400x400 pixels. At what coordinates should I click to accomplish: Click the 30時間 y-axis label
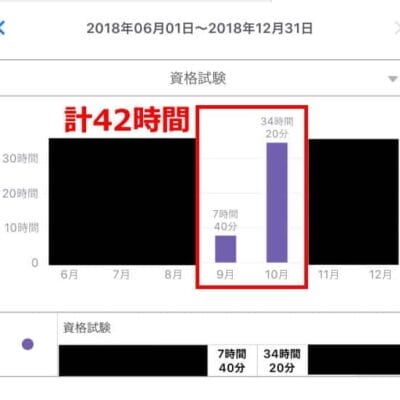[x=20, y=158]
